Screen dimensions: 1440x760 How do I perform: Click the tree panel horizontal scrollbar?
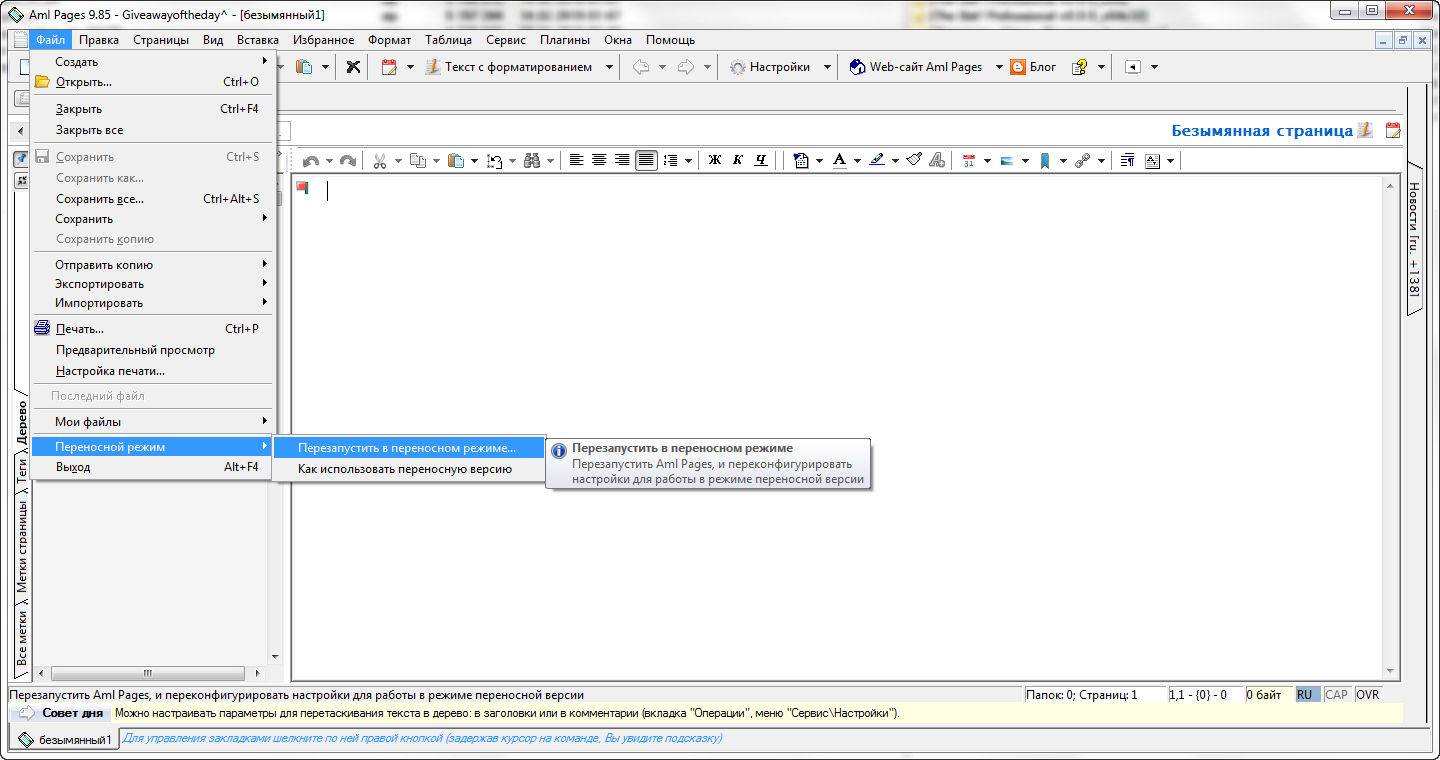point(148,673)
